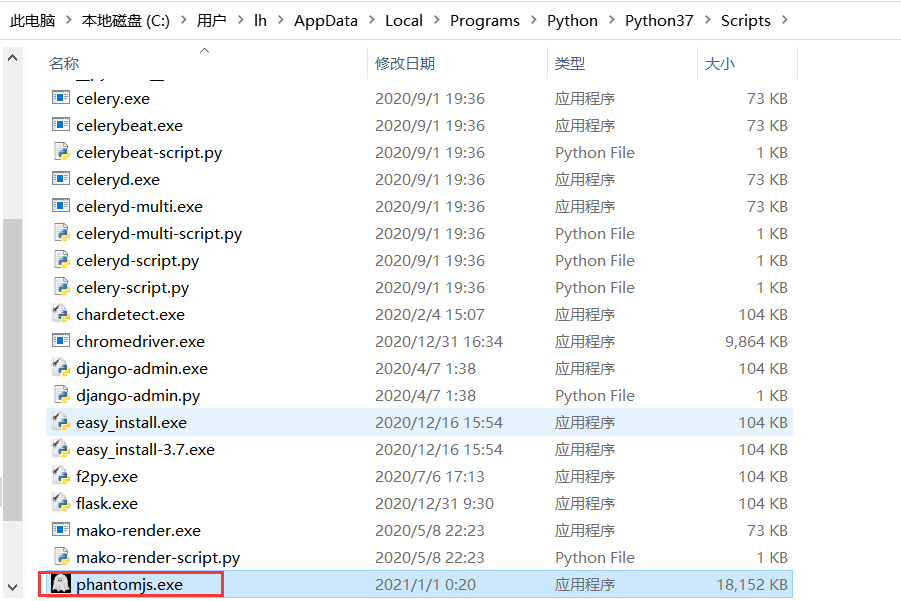Click the celeryd.exe application icon
901x601 pixels.
61,179
